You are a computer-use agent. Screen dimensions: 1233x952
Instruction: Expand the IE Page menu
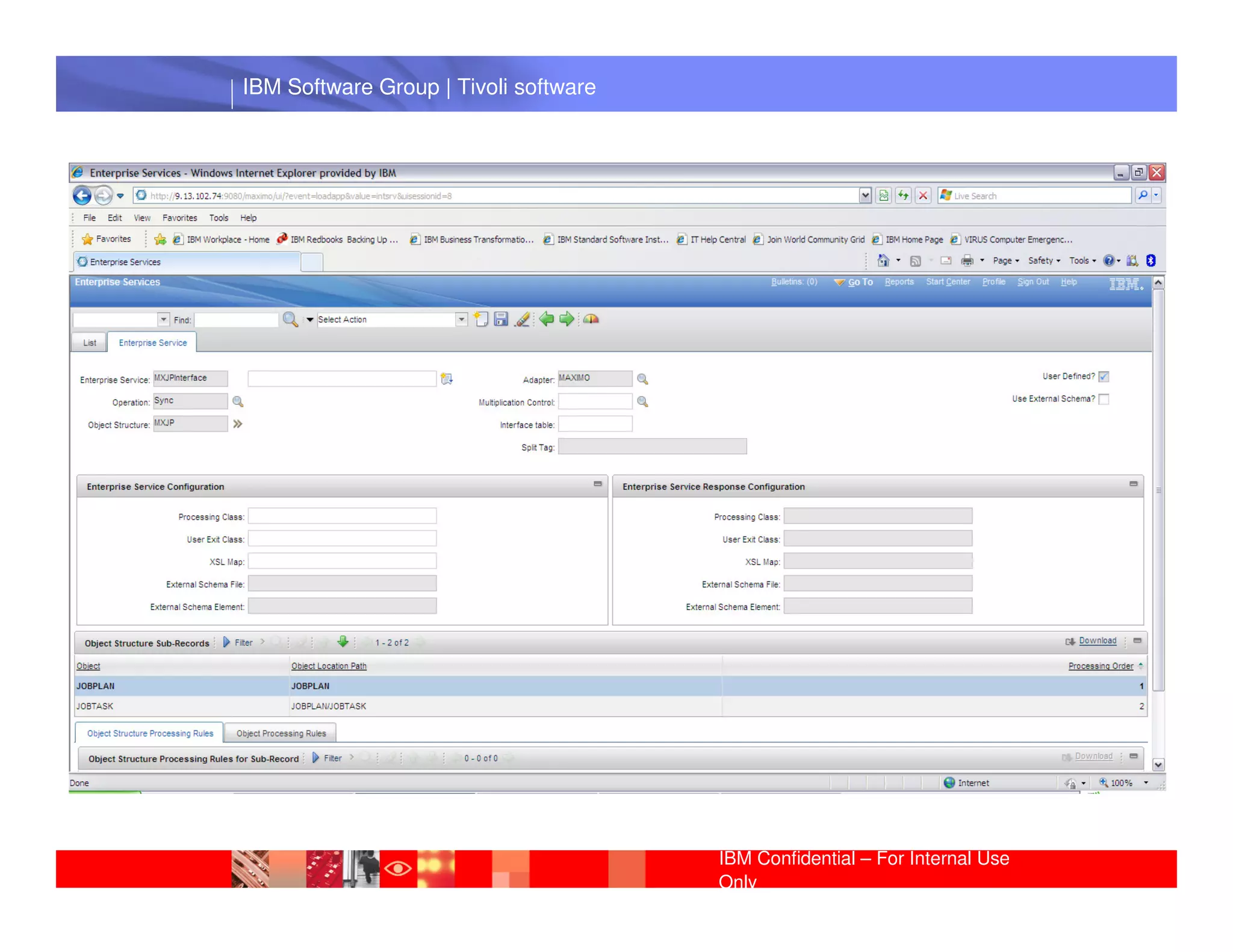point(1006,261)
